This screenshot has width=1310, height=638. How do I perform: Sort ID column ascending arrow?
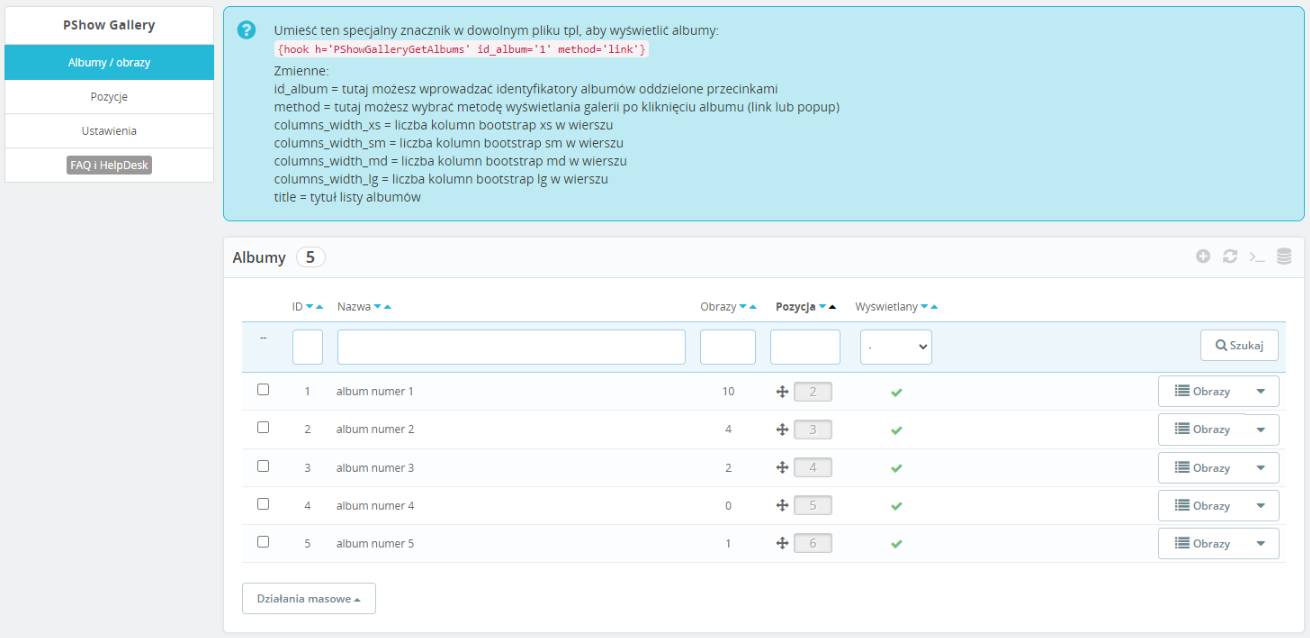(320, 307)
